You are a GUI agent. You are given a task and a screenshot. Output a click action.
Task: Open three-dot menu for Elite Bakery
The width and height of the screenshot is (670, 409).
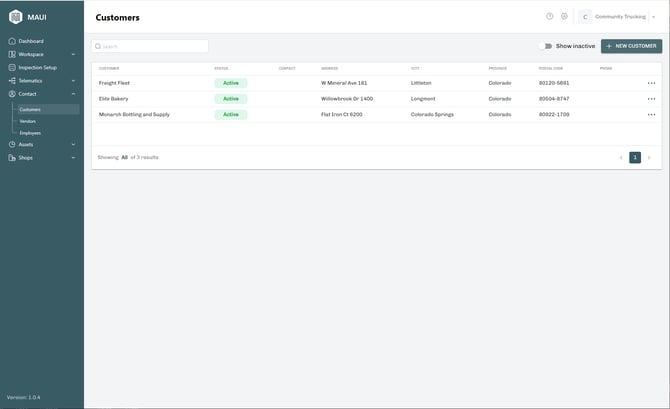coord(651,99)
